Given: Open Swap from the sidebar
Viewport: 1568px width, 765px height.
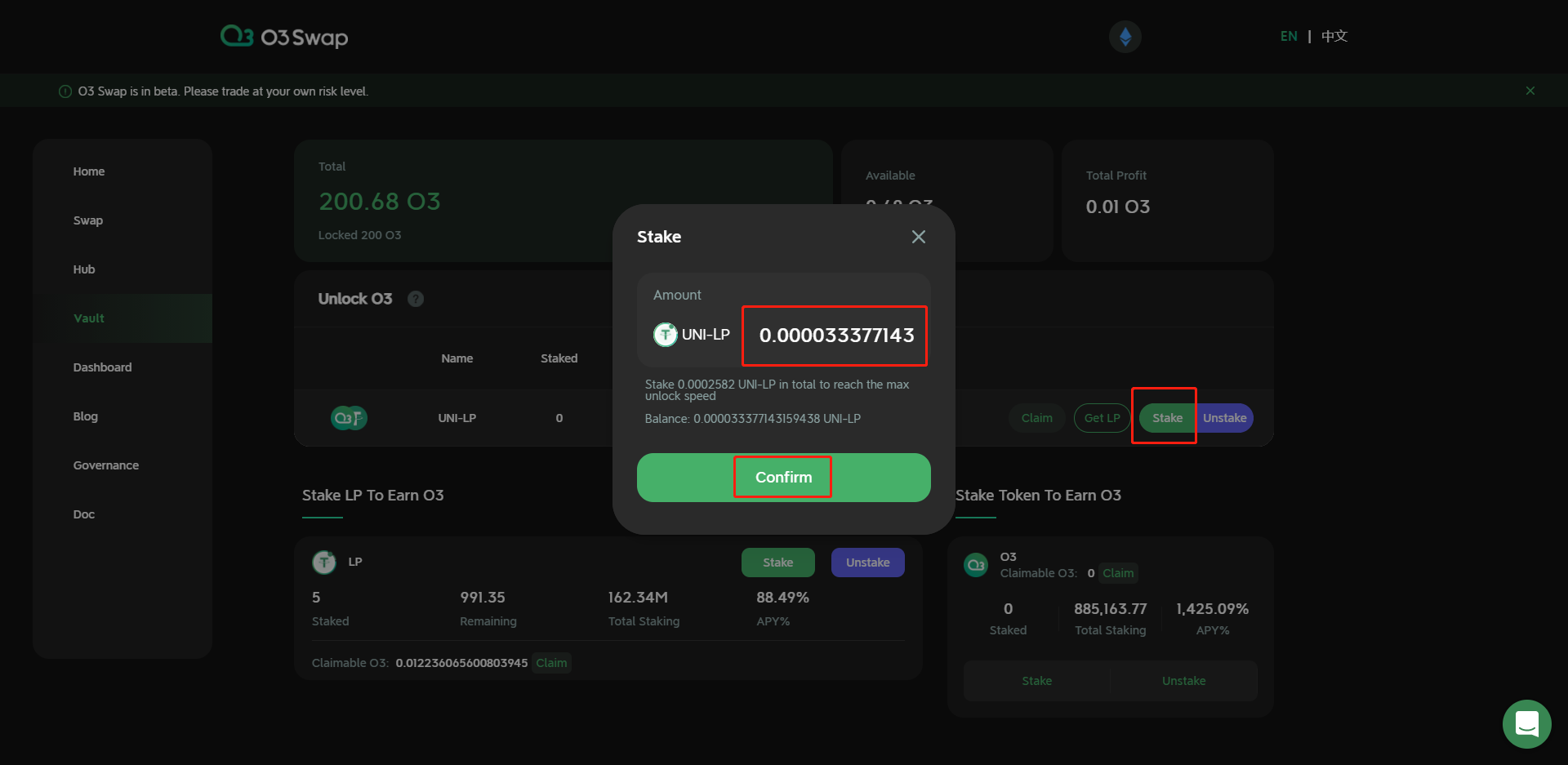Looking at the screenshot, I should pyautogui.click(x=88, y=220).
